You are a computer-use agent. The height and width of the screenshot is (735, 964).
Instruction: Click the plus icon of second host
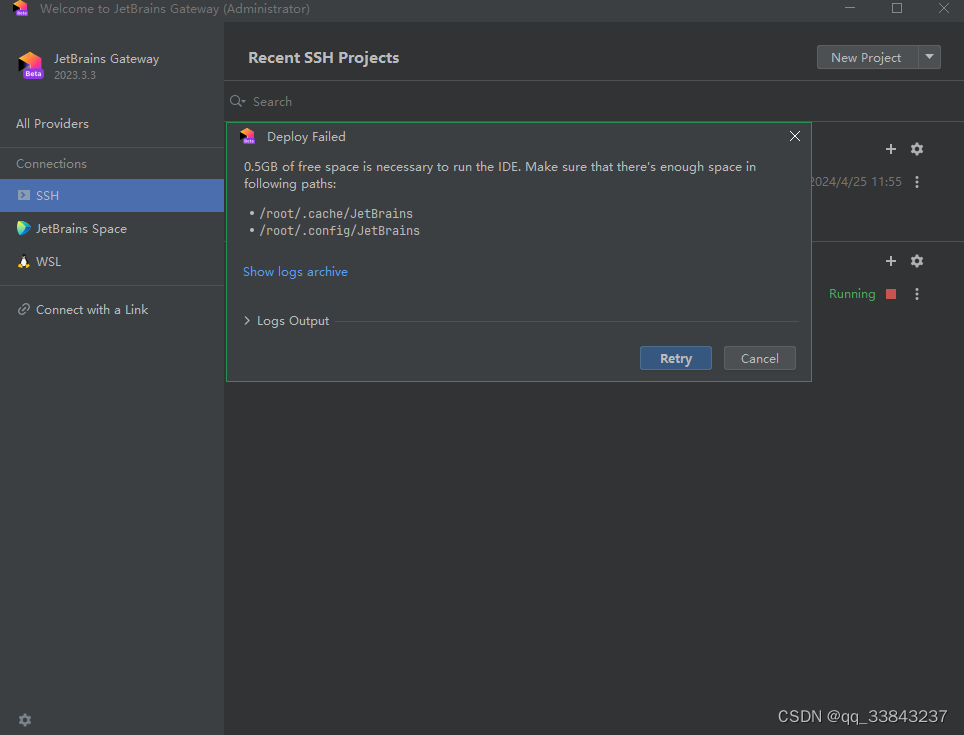(890, 261)
